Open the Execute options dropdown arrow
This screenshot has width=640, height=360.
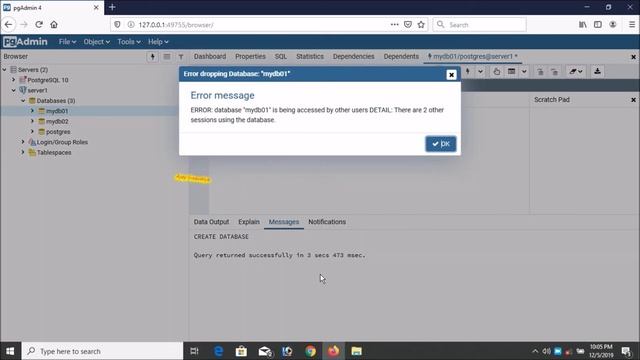(480, 71)
